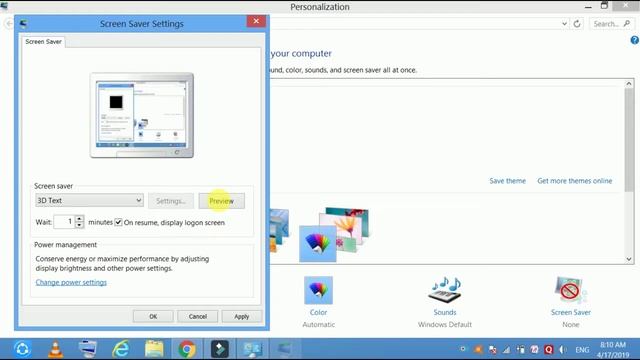Open the computer monitor icon next to VLC

(x=88, y=349)
